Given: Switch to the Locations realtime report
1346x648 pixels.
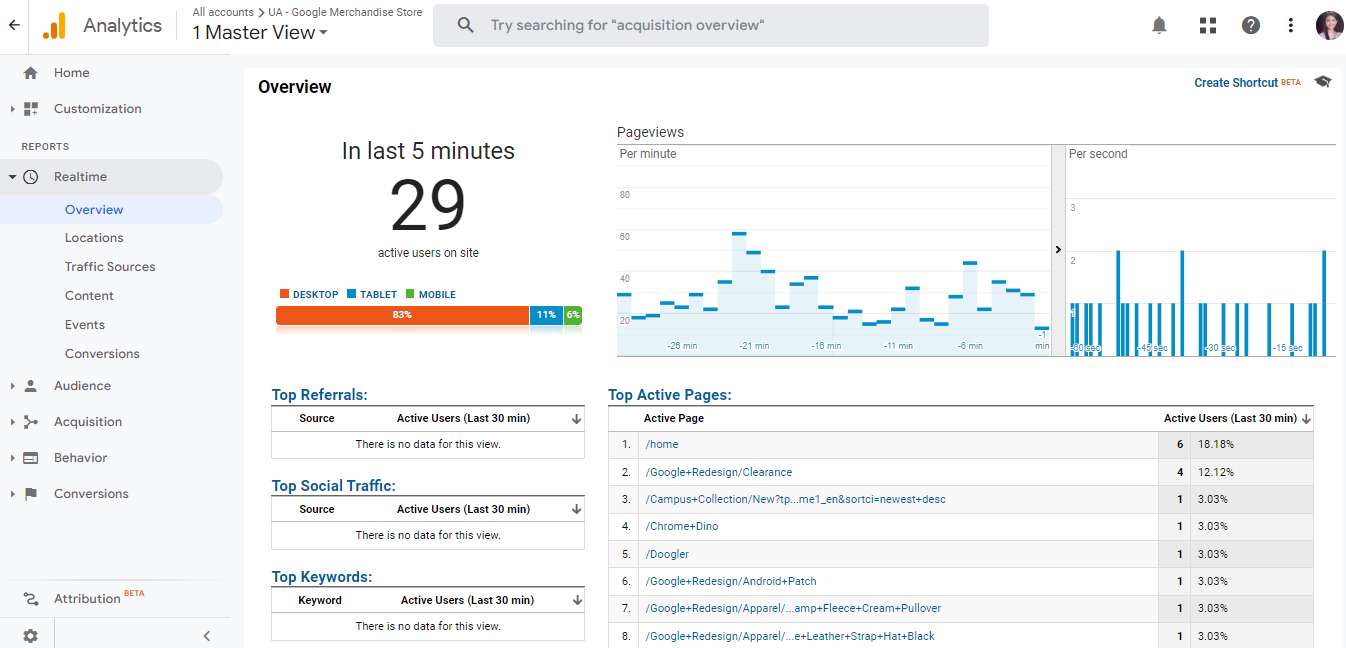Looking at the screenshot, I should coord(94,237).
